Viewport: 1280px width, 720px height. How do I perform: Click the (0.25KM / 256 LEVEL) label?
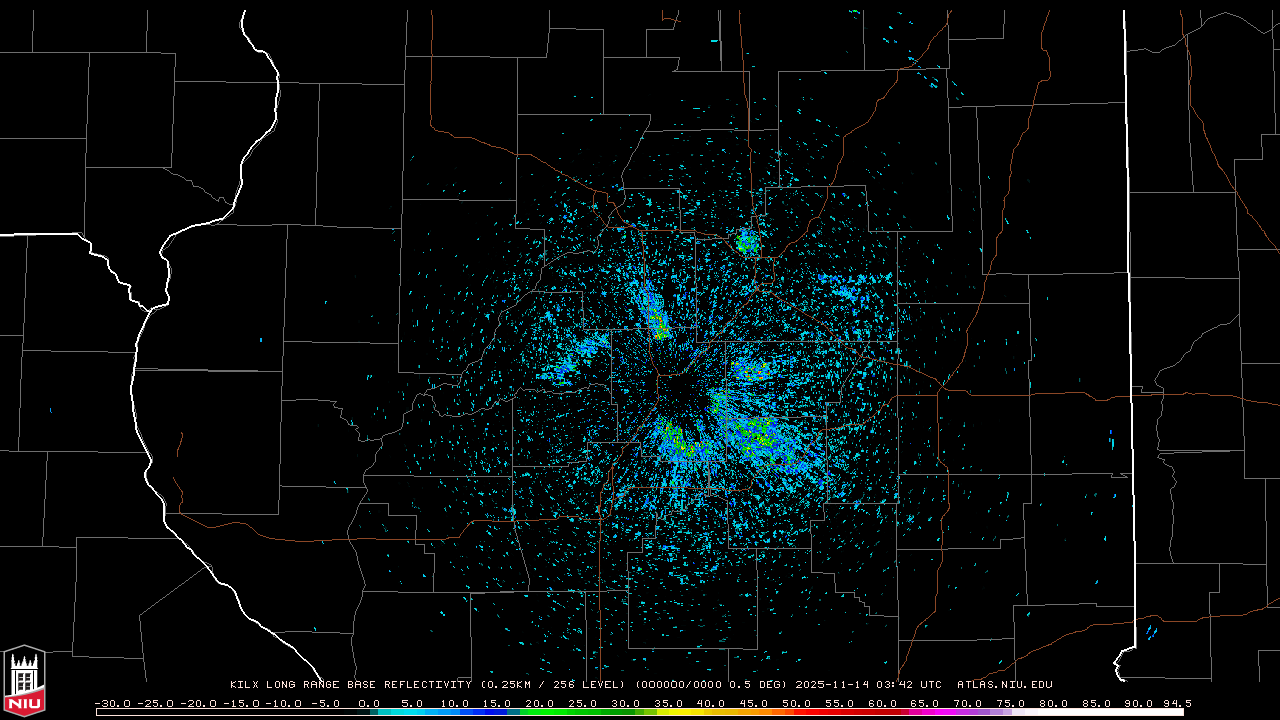click(x=555, y=684)
